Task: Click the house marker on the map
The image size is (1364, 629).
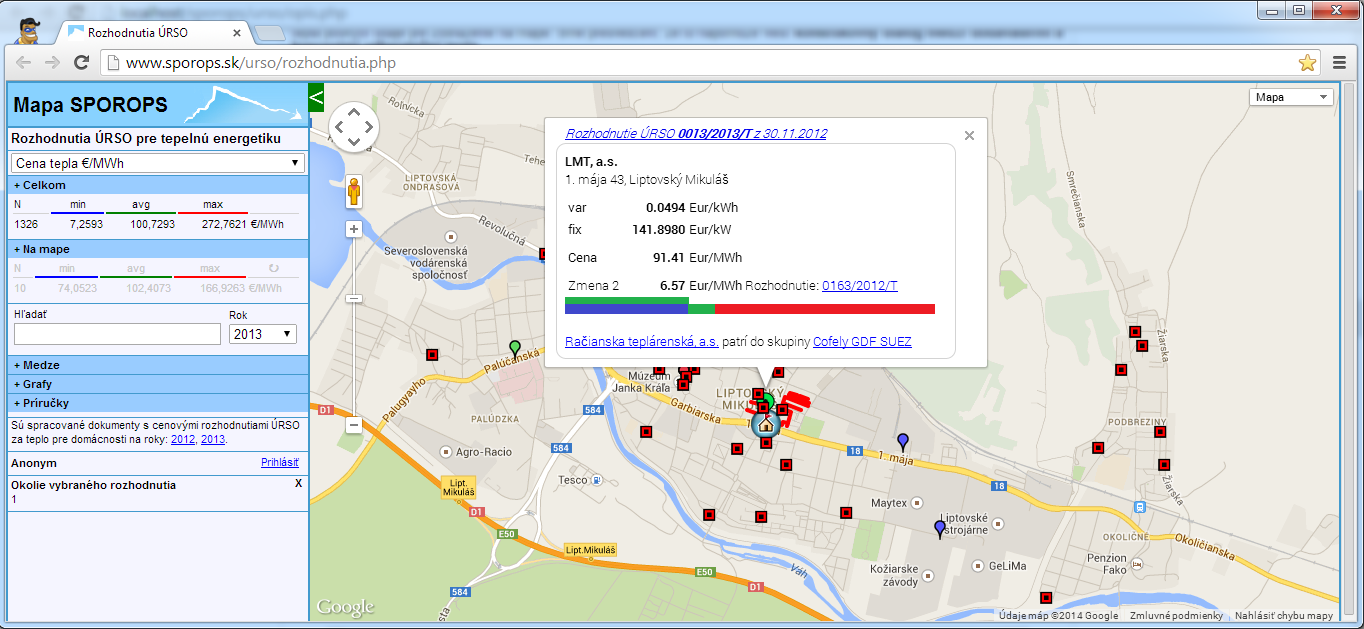Action: click(766, 423)
